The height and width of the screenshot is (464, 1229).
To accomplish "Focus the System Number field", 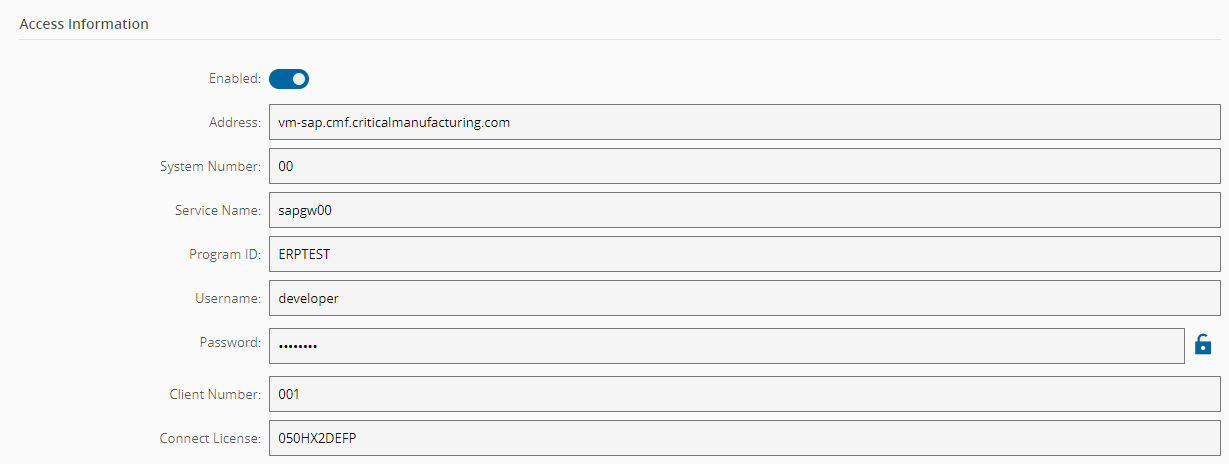I will pyautogui.click(x=744, y=166).
